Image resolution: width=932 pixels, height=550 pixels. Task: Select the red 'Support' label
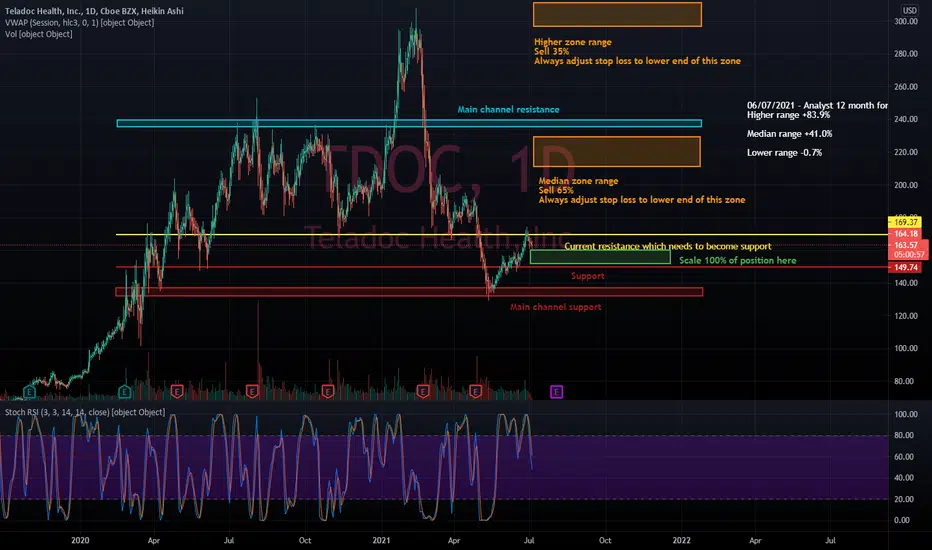pos(587,276)
